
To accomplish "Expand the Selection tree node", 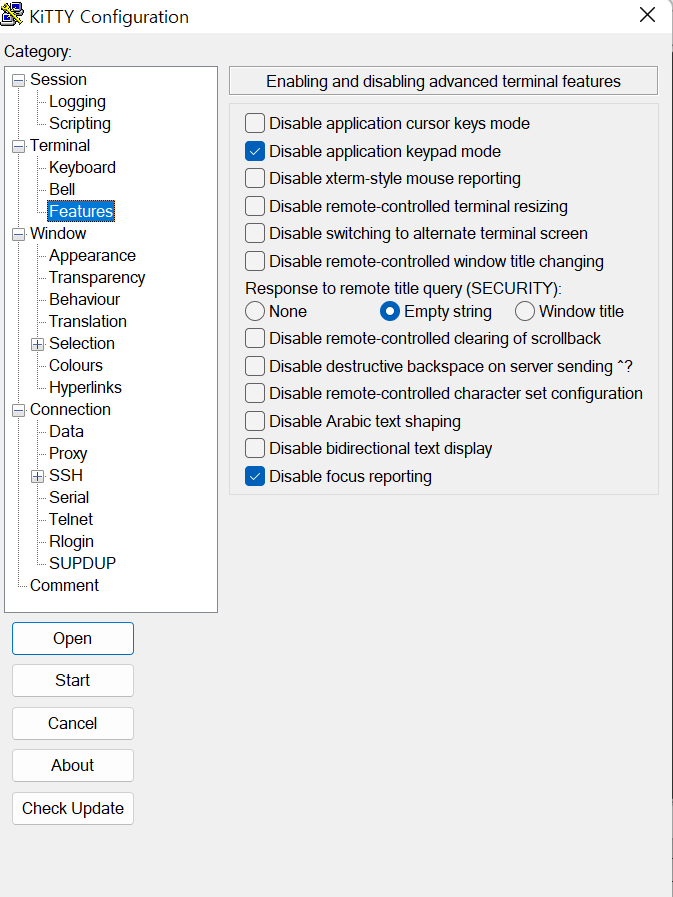I will point(38,344).
